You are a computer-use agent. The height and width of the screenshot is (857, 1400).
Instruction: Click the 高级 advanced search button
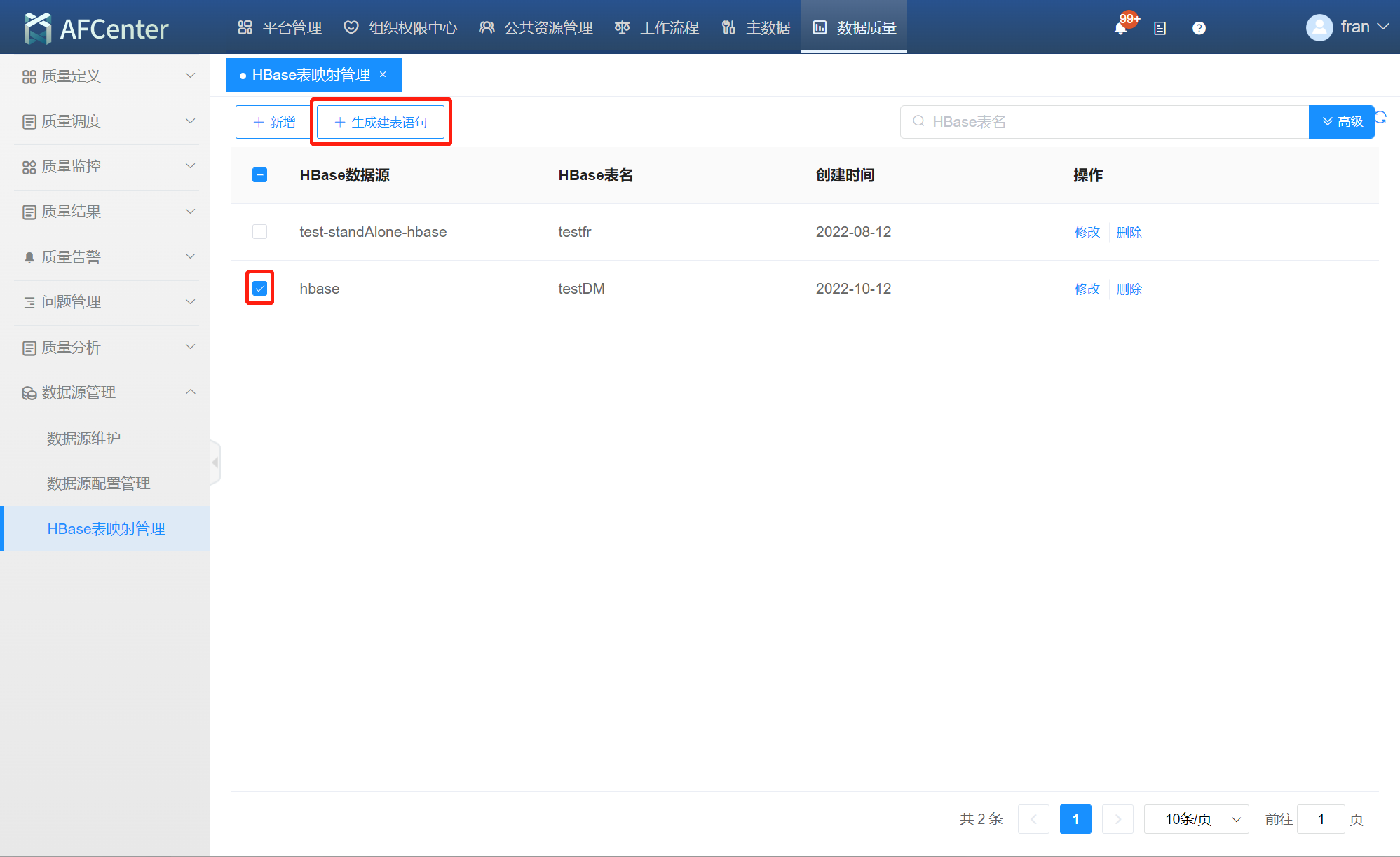(x=1342, y=122)
